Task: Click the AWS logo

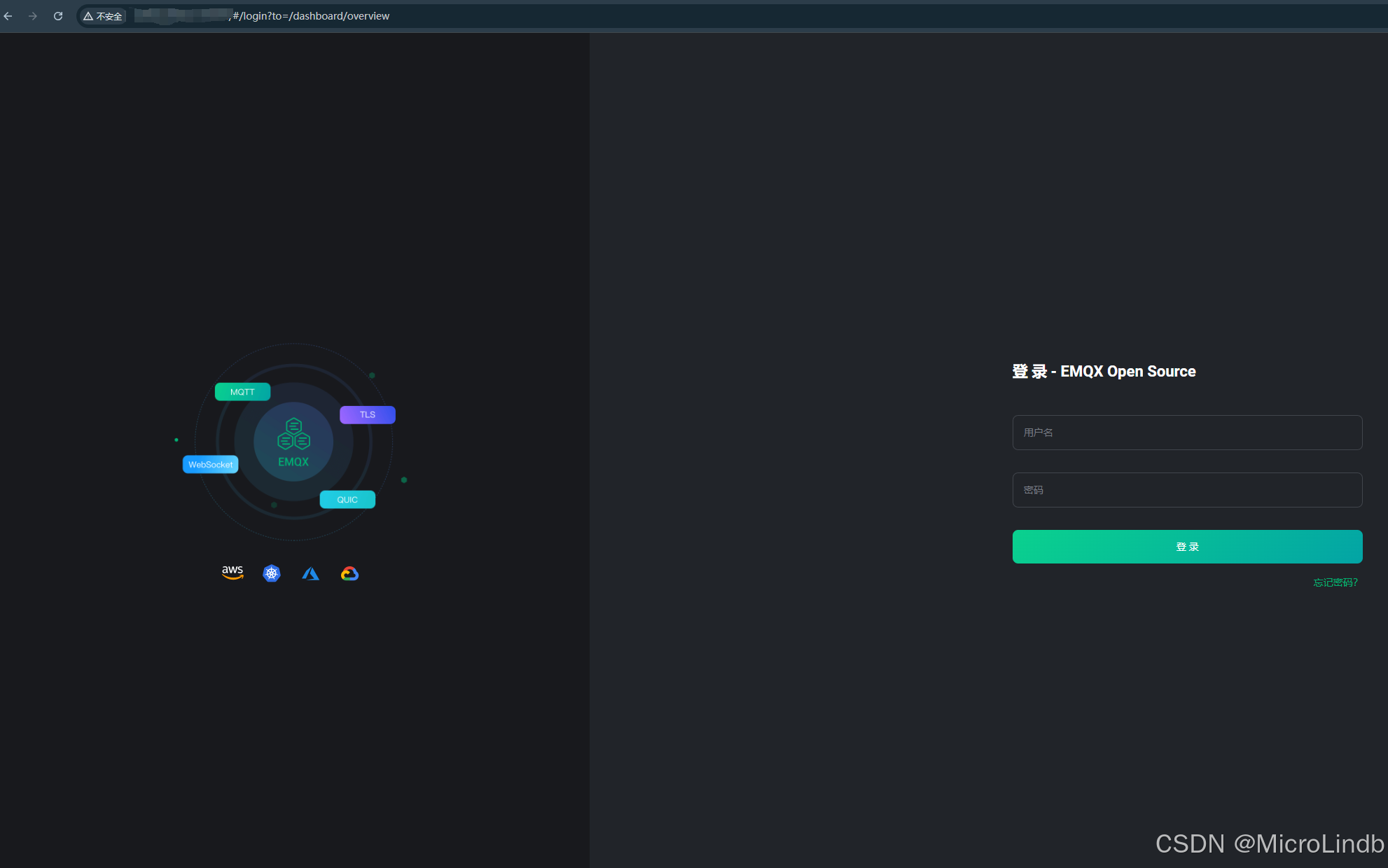Action: 233,573
